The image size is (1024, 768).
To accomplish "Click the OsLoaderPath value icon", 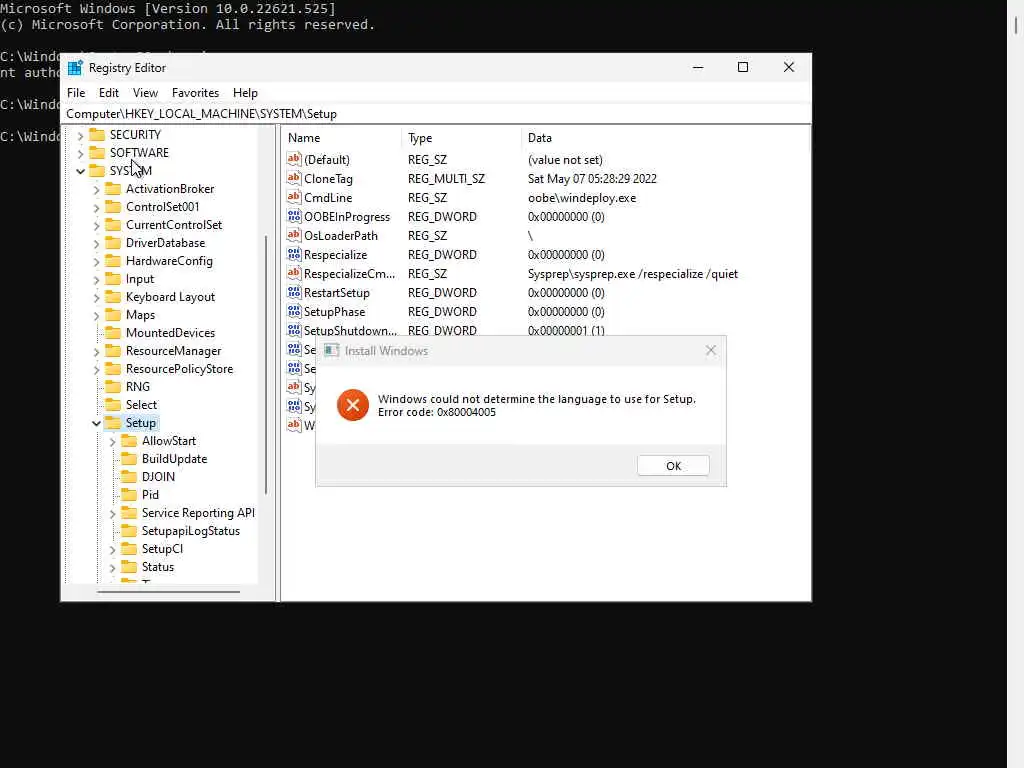I will point(294,235).
